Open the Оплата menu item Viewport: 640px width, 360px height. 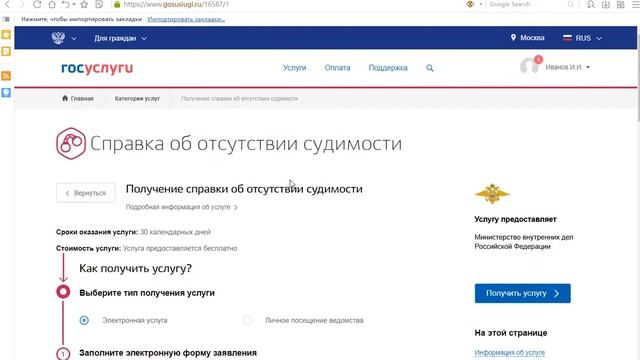click(x=337, y=68)
